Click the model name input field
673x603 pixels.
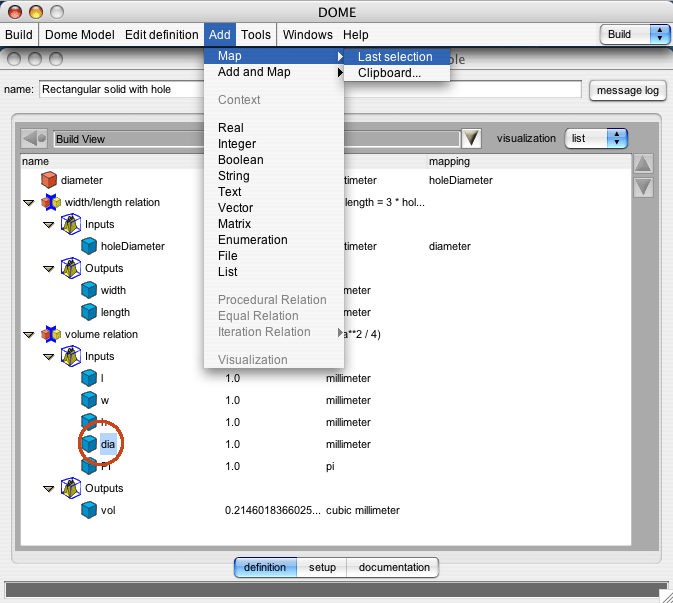(x=310, y=89)
